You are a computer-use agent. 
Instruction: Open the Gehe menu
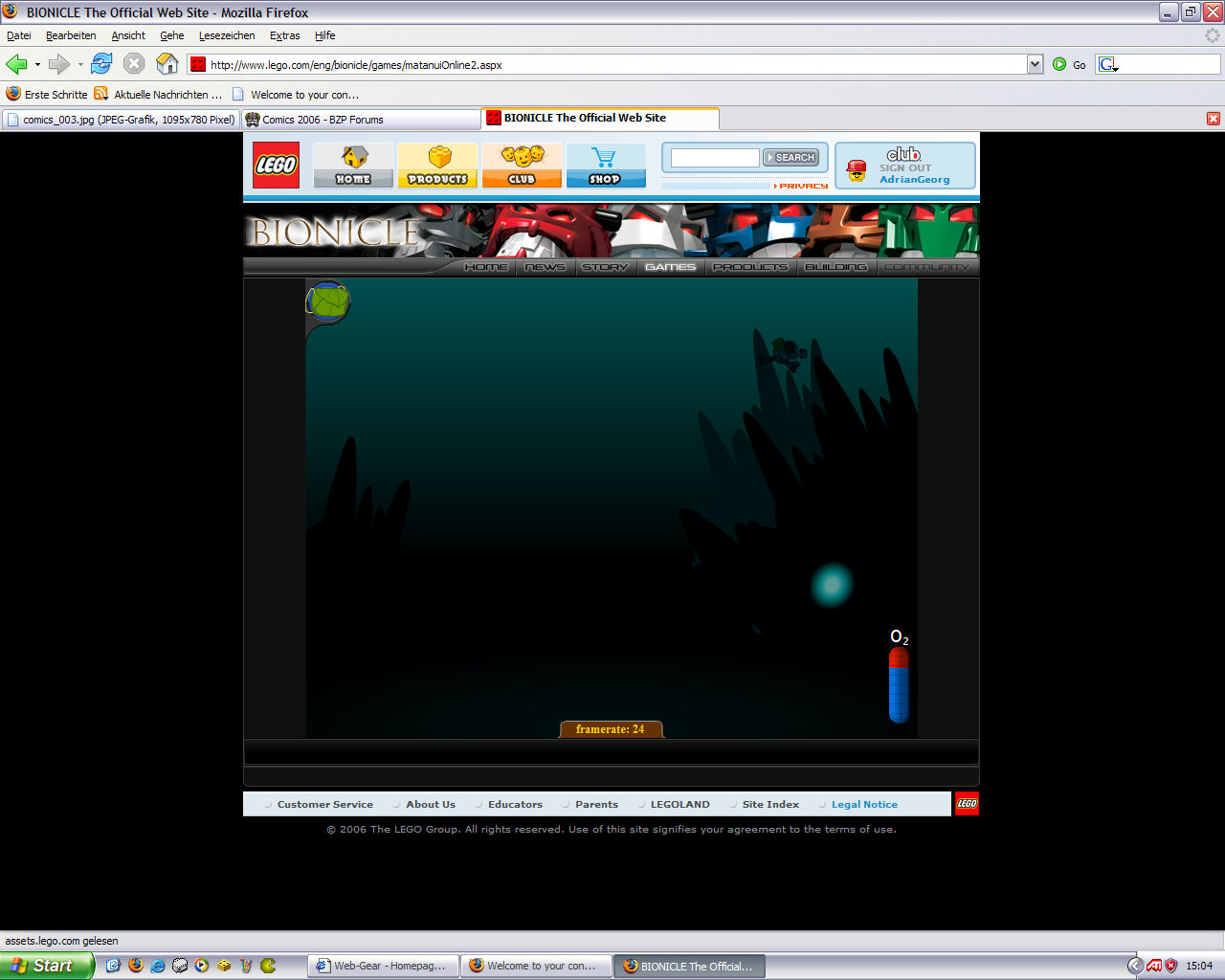click(x=172, y=35)
